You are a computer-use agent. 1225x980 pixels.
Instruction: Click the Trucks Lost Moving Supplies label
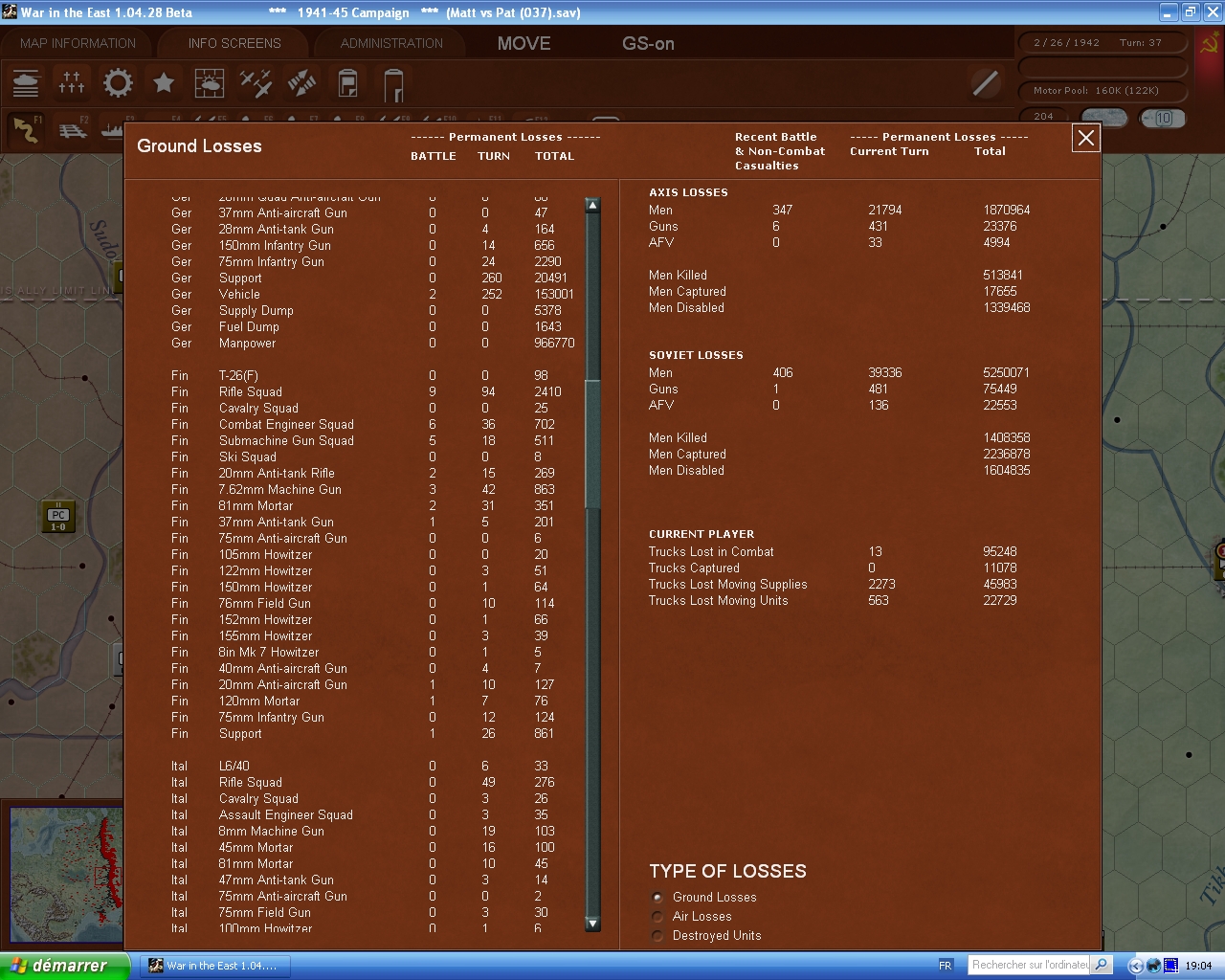(x=727, y=584)
